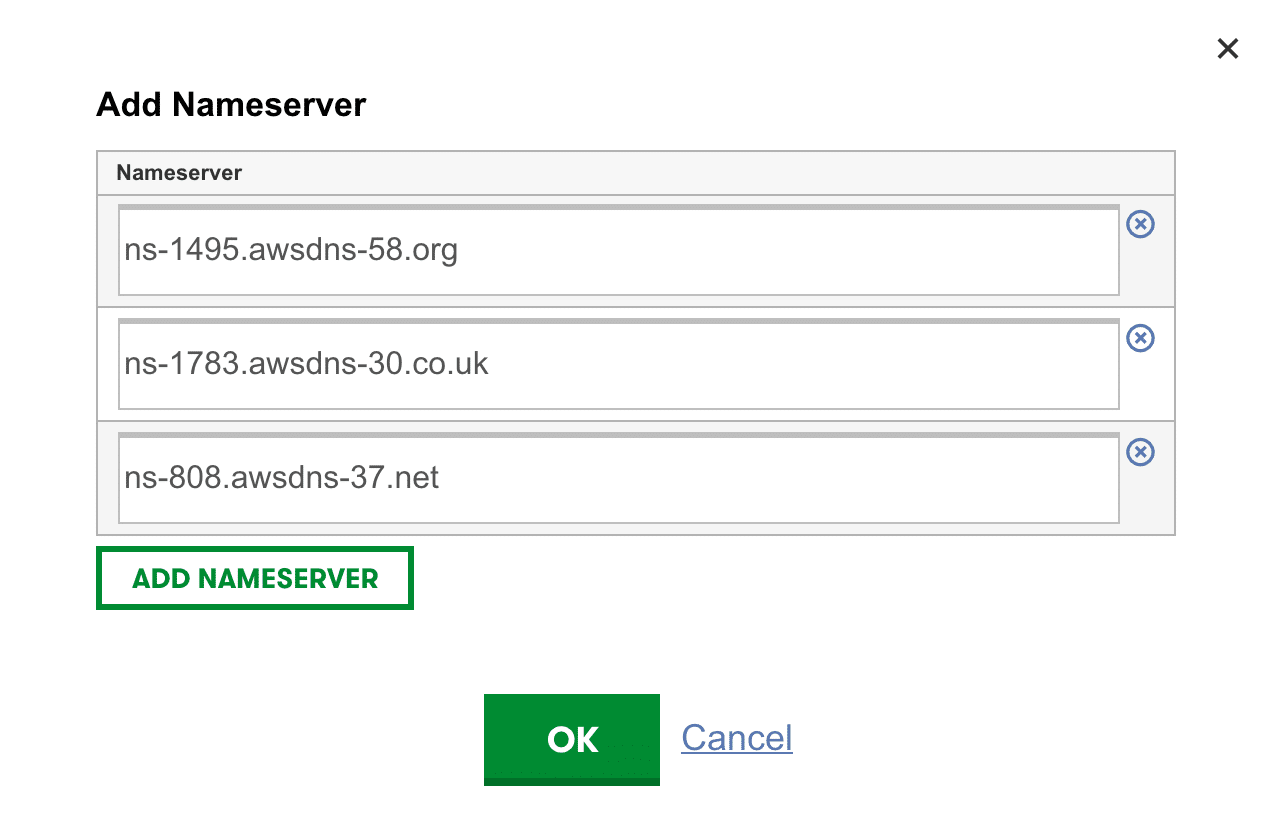Image resolution: width=1276 pixels, height=830 pixels.
Task: Click the circled X beside the .co.uk nameserver
Action: point(1140,338)
